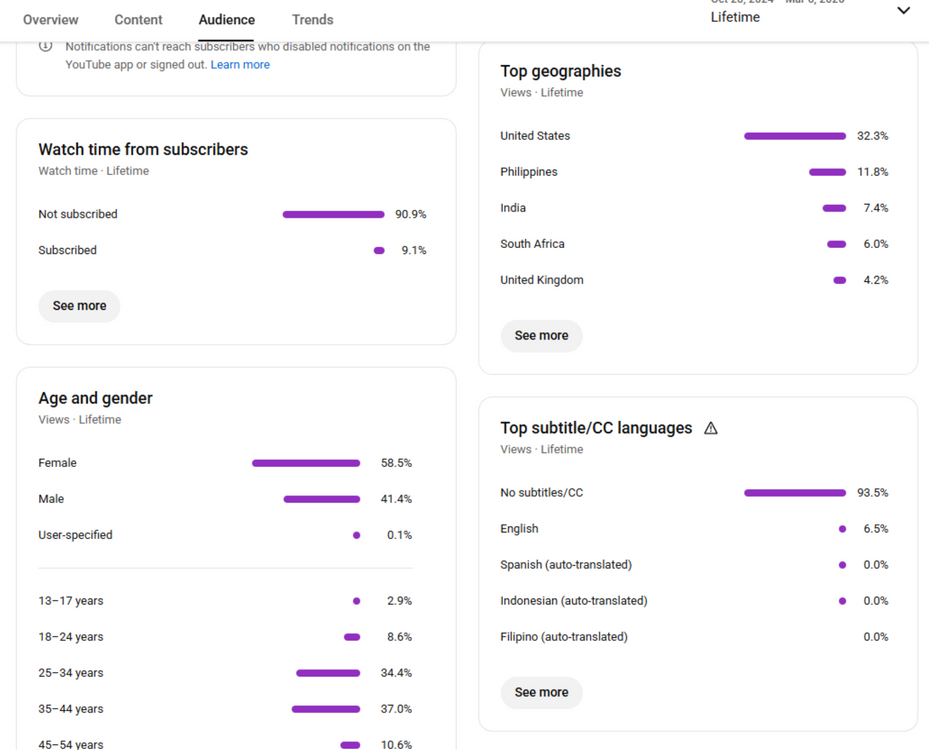Viewport: 929px width, 750px height.
Task: Select the Not subscribed 90.9% bar
Action: (333, 214)
